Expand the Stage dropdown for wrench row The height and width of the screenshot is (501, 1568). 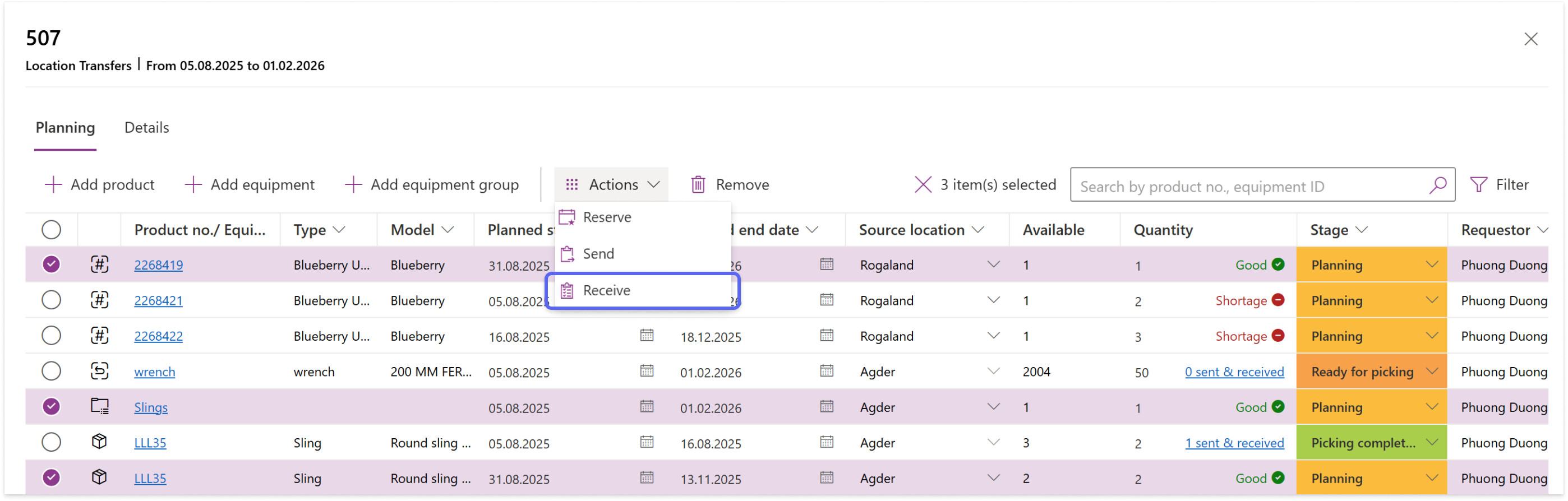pos(1431,372)
